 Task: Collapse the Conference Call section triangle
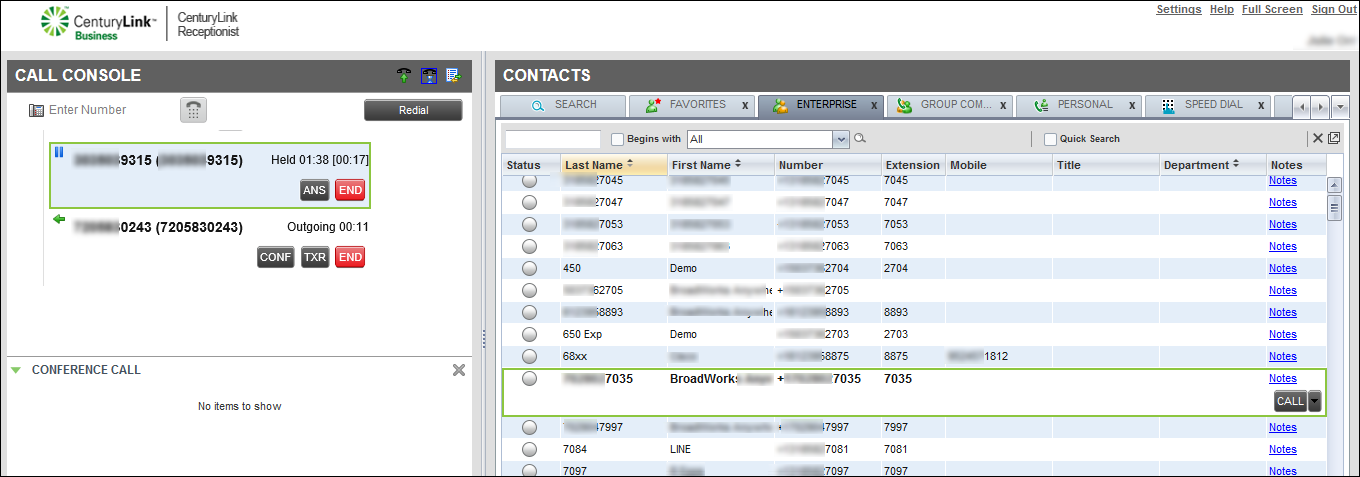[16, 370]
